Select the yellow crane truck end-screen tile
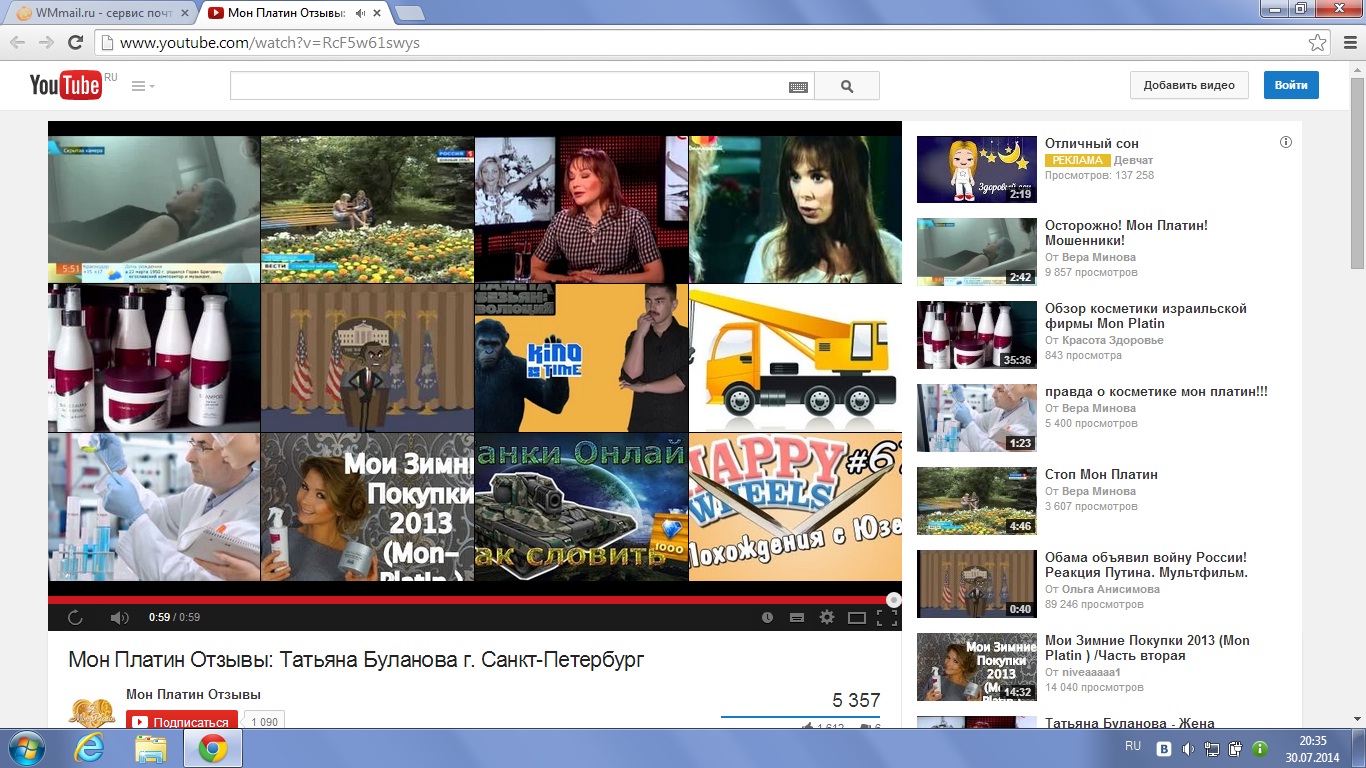Viewport: 1366px width, 768px height. 796,358
